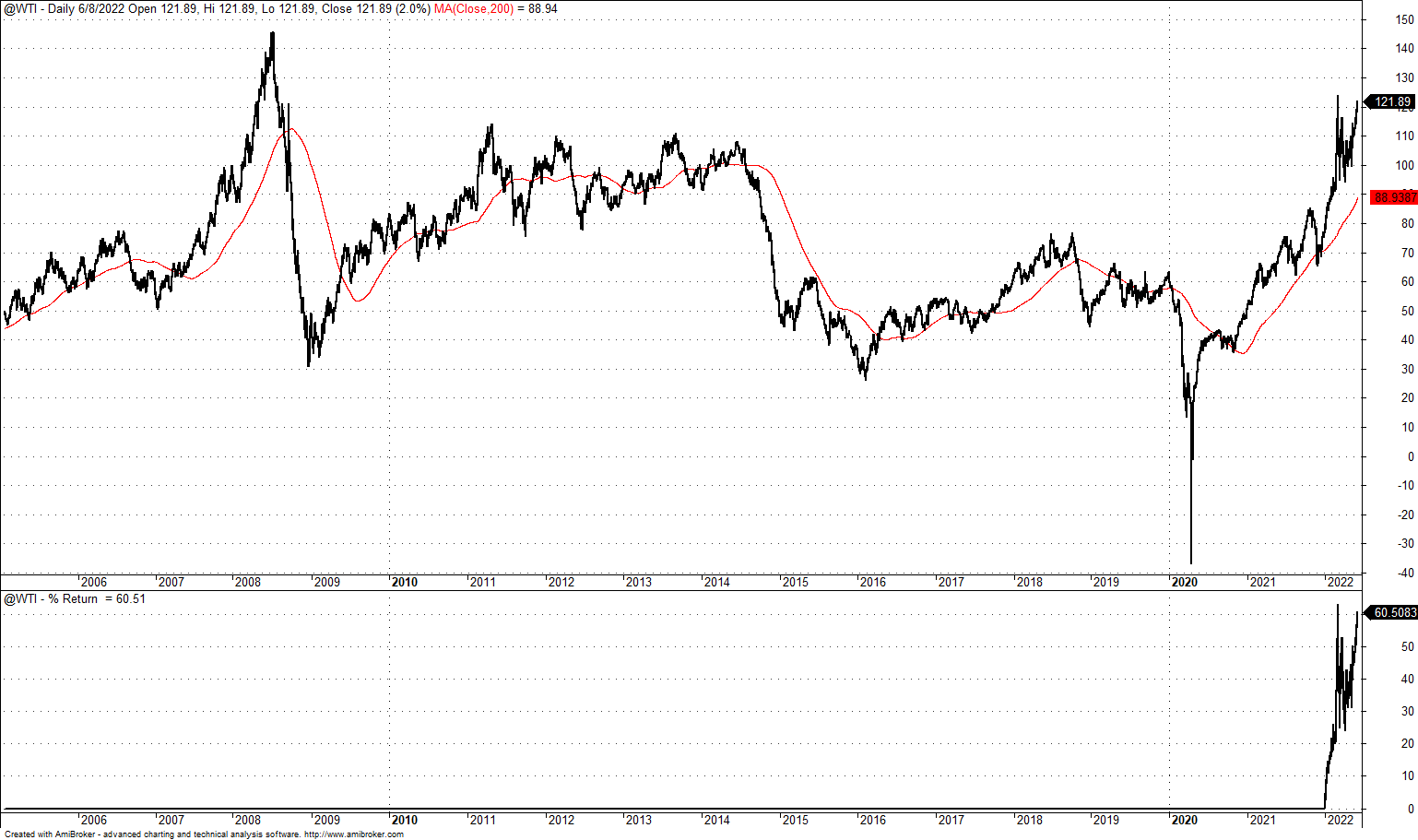This screenshot has width=1418, height=840.
Task: Click the 20 label on the % Return axis
Action: point(1408,744)
